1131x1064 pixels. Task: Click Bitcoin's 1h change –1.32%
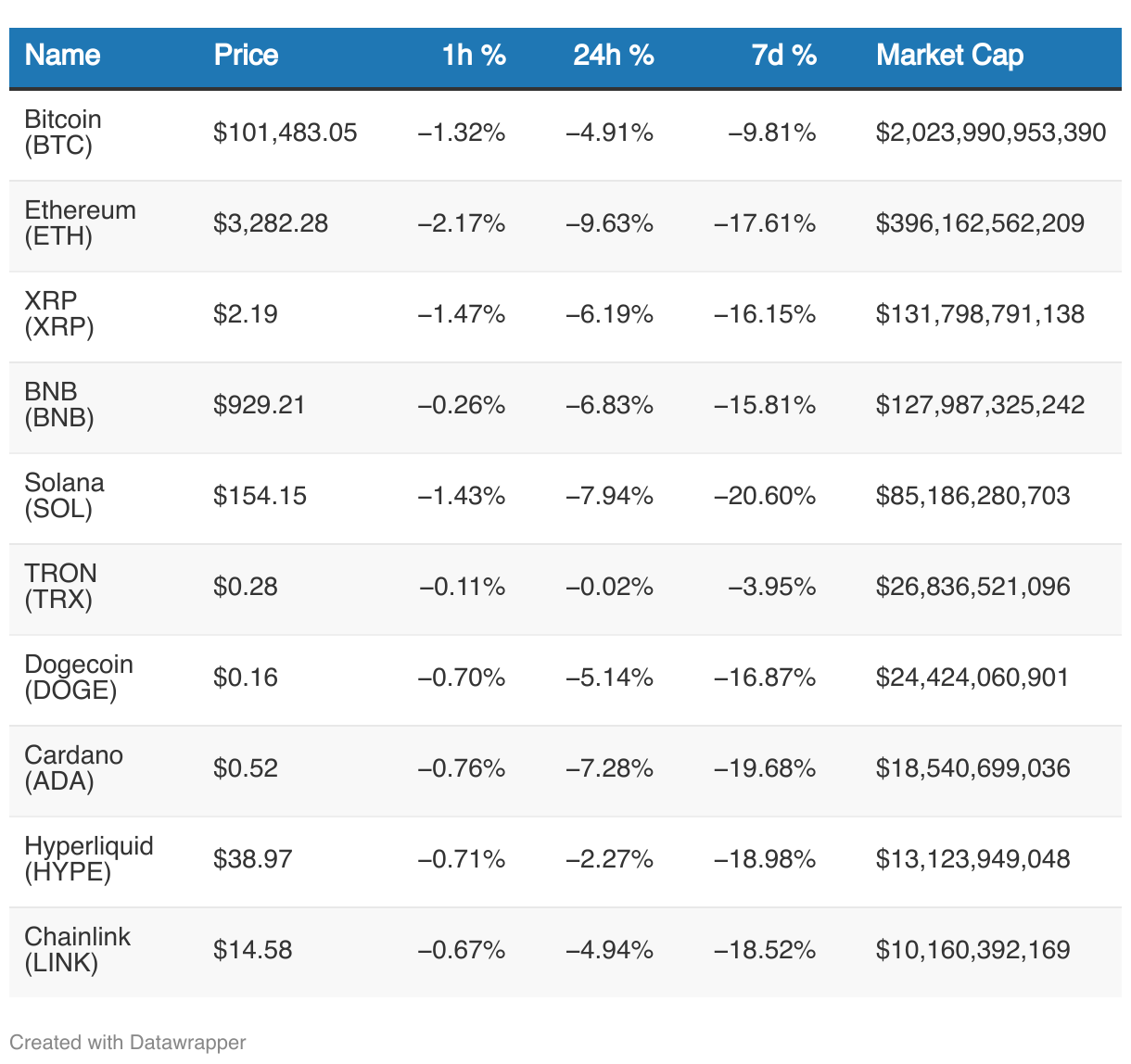[x=462, y=133]
